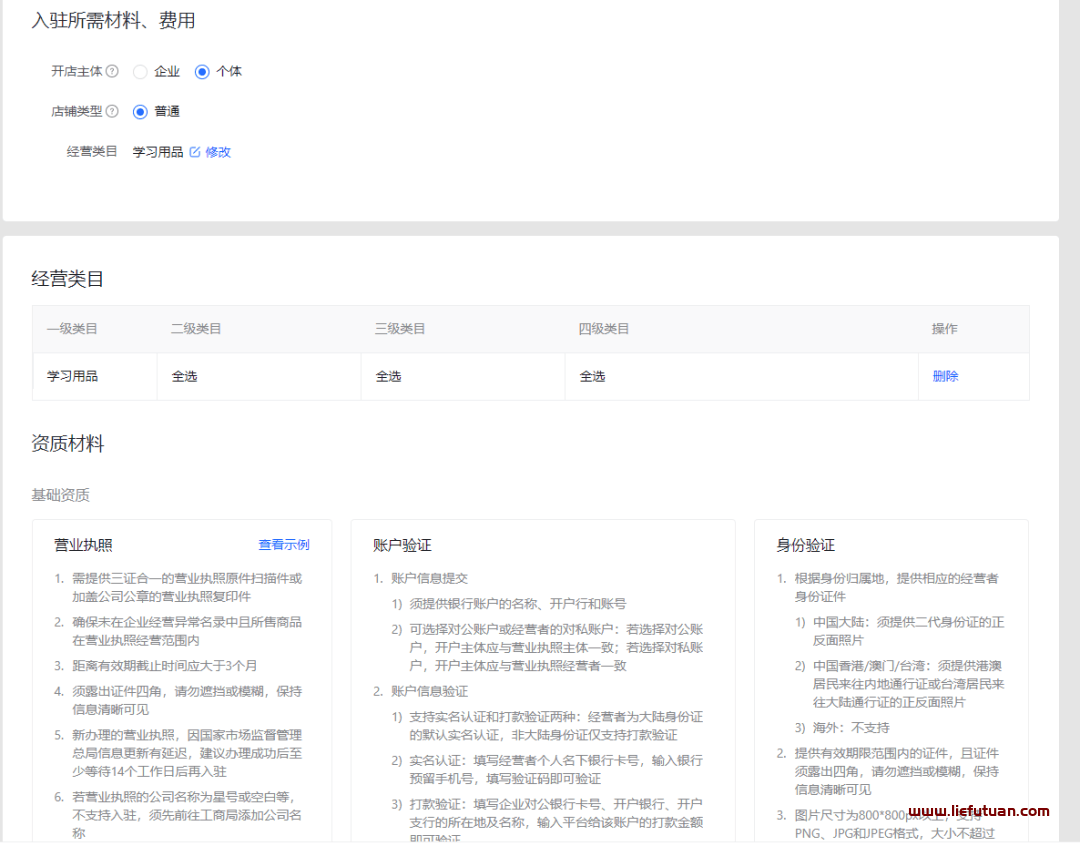
Task: Open 查看示例 next to 营业执照
Action: pos(284,545)
